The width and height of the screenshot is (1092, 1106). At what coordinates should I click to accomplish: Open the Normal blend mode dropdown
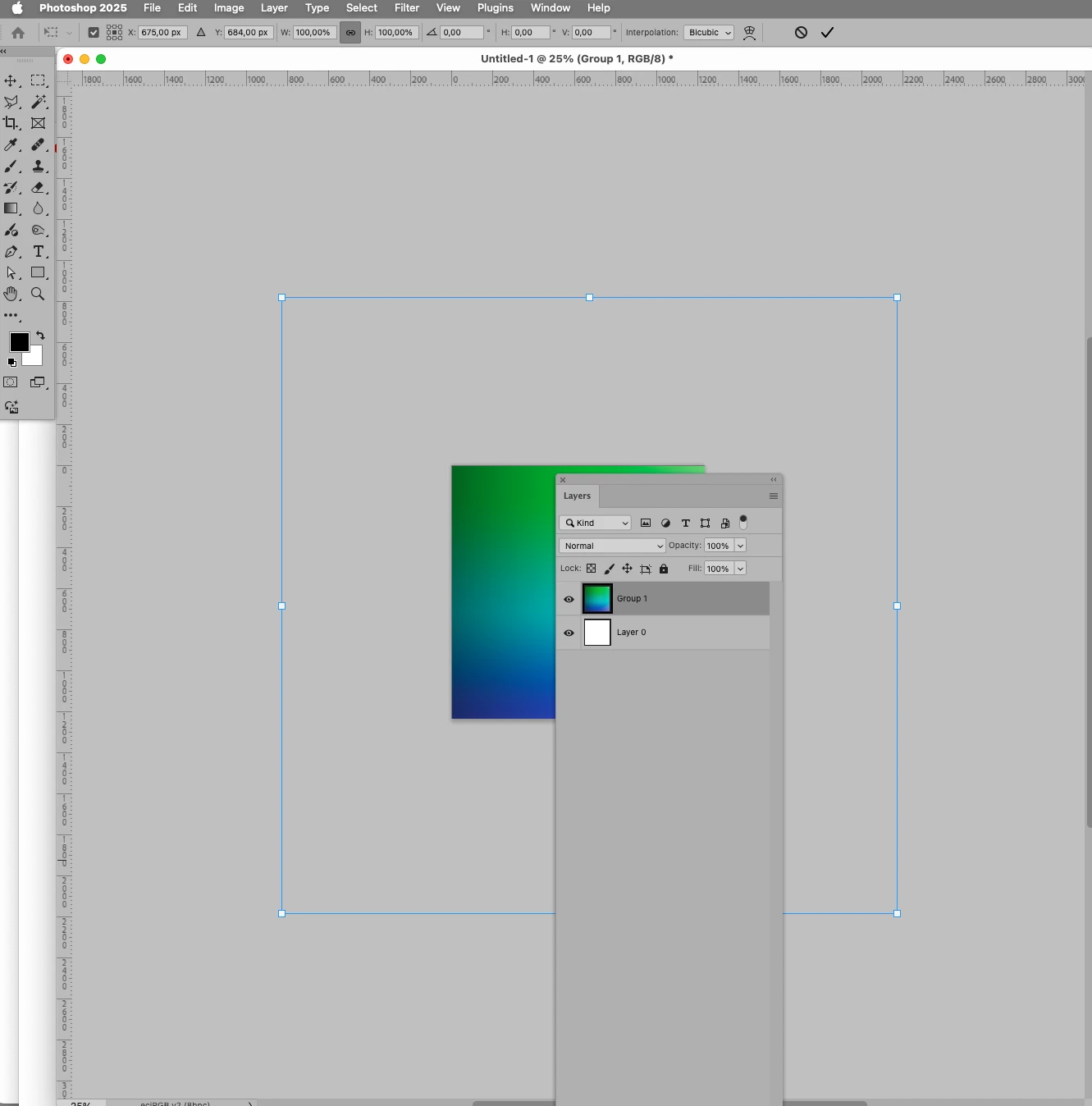click(x=612, y=546)
